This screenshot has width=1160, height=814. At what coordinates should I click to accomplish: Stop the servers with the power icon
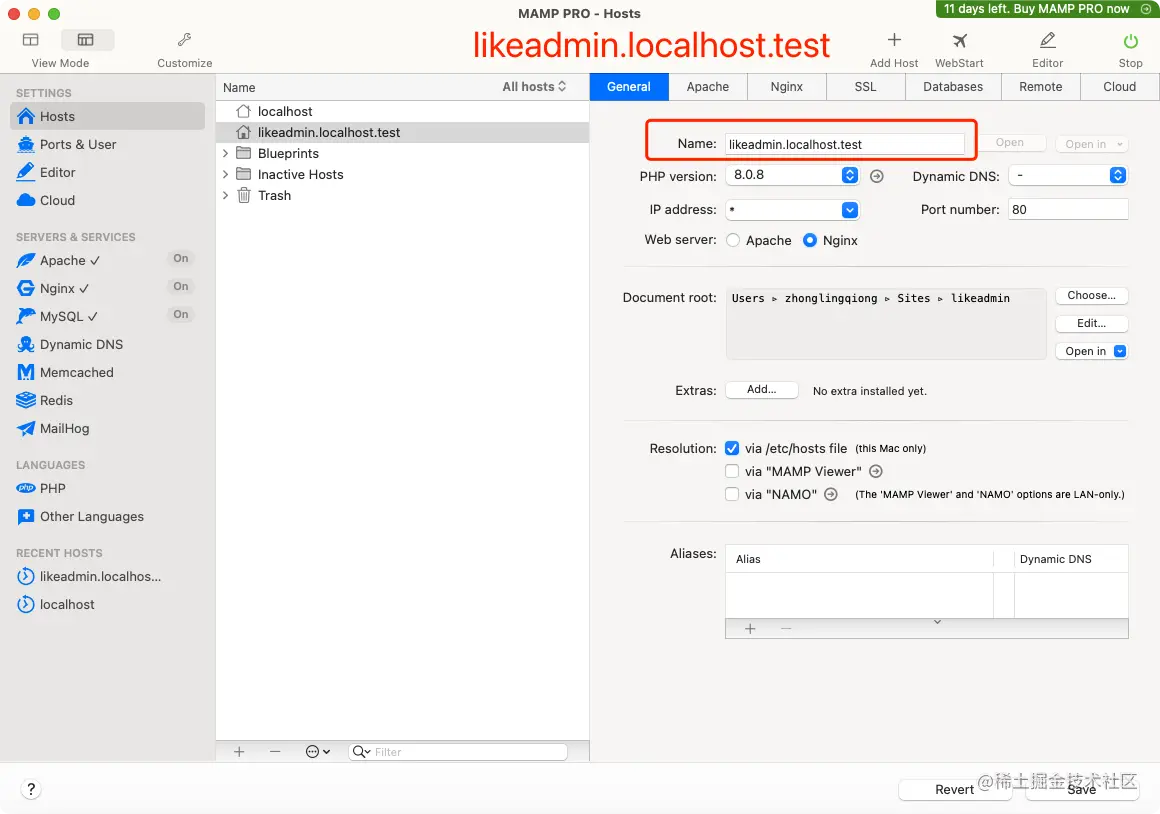(x=1130, y=41)
